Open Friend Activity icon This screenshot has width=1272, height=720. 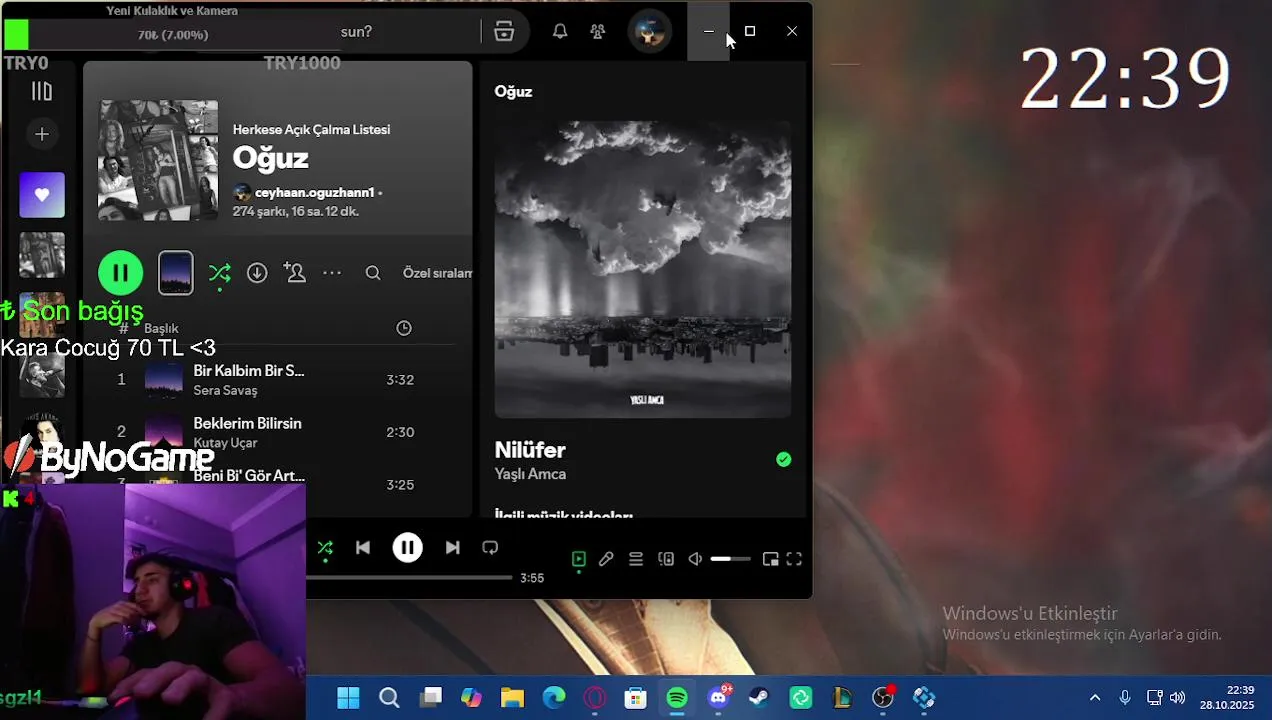598,31
